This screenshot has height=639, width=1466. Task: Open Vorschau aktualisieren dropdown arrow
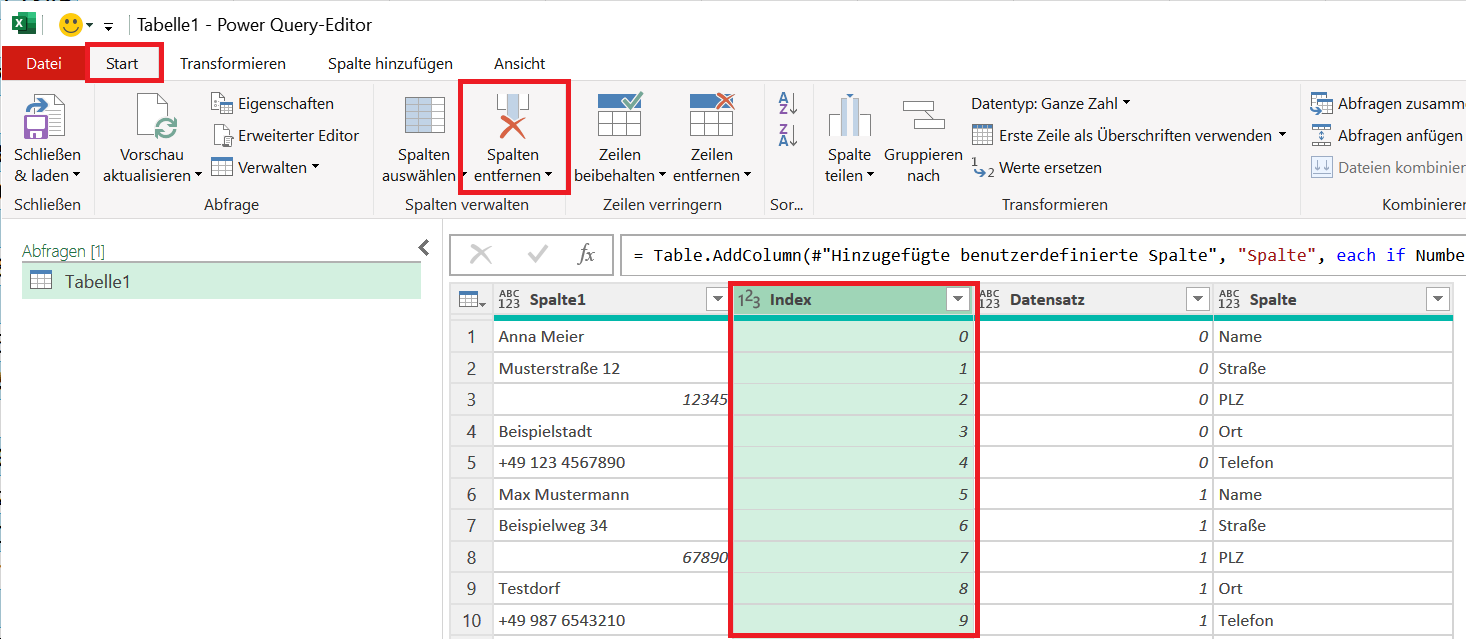tap(197, 176)
